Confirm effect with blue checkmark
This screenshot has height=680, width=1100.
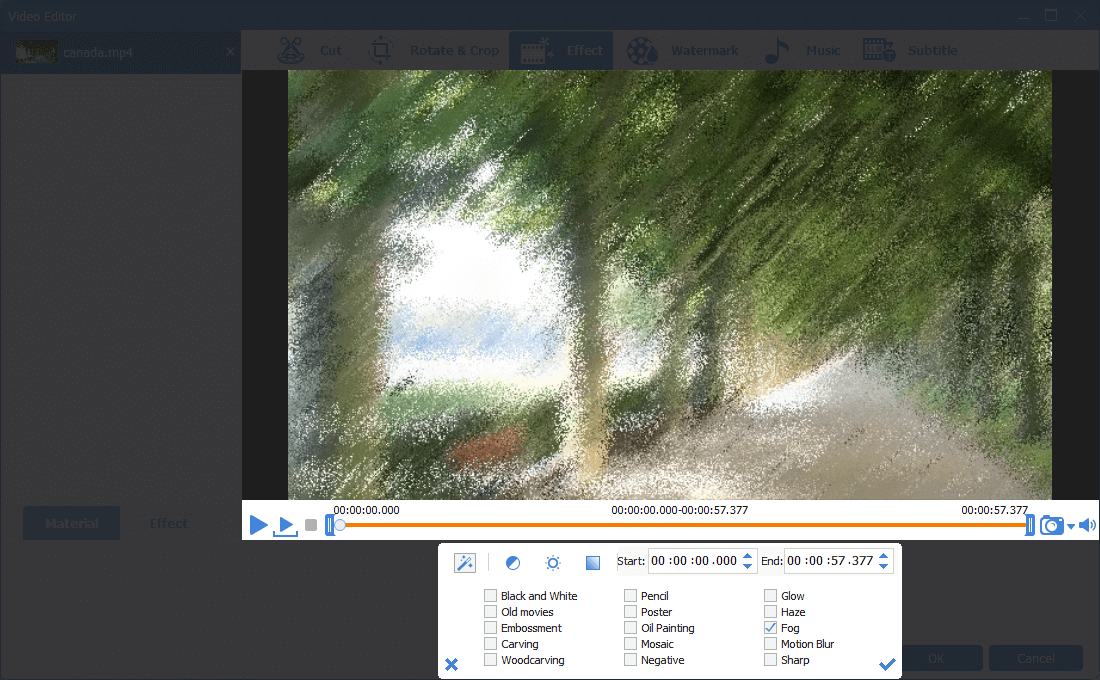tap(887, 664)
